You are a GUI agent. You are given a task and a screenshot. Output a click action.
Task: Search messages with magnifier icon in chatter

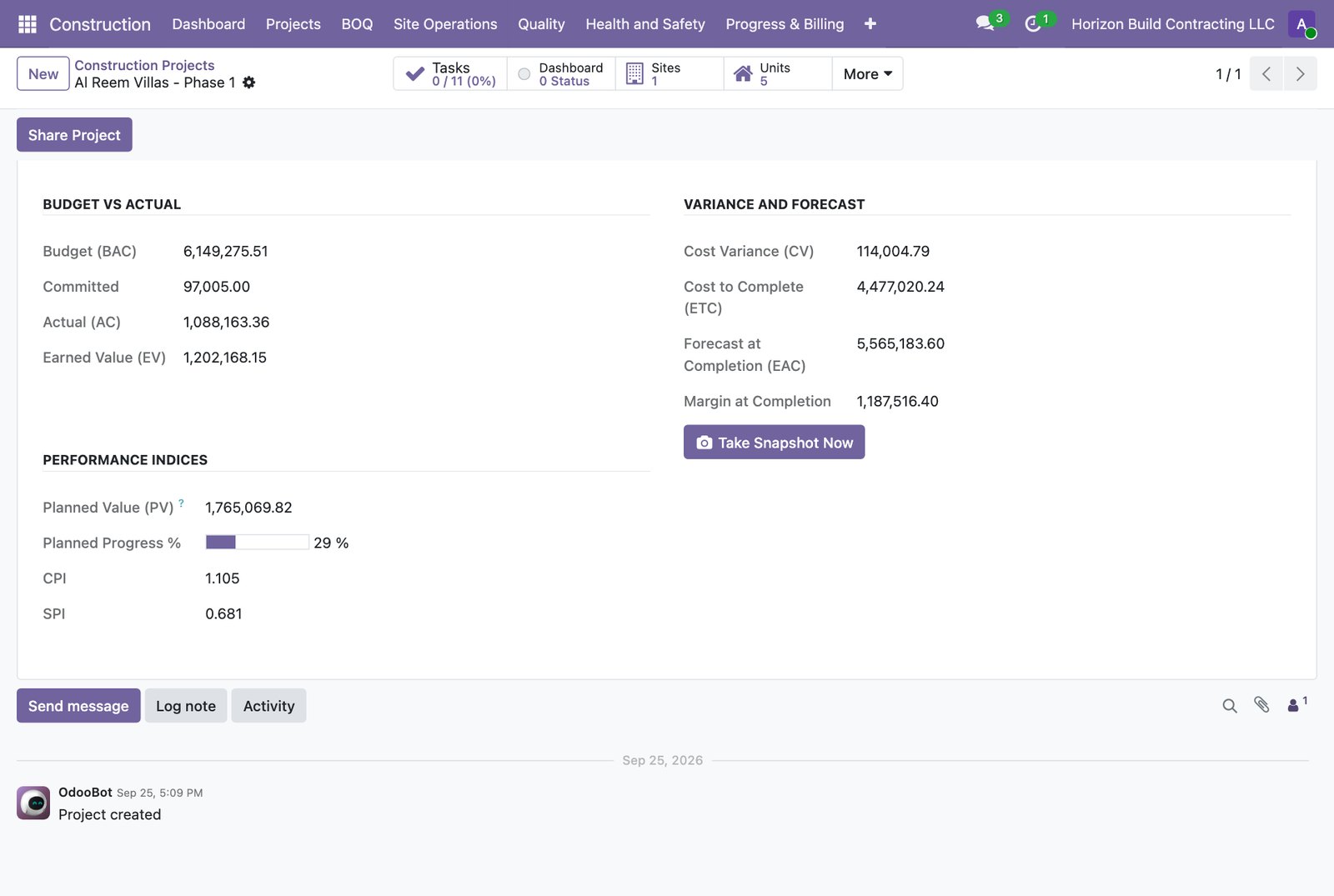click(1230, 706)
